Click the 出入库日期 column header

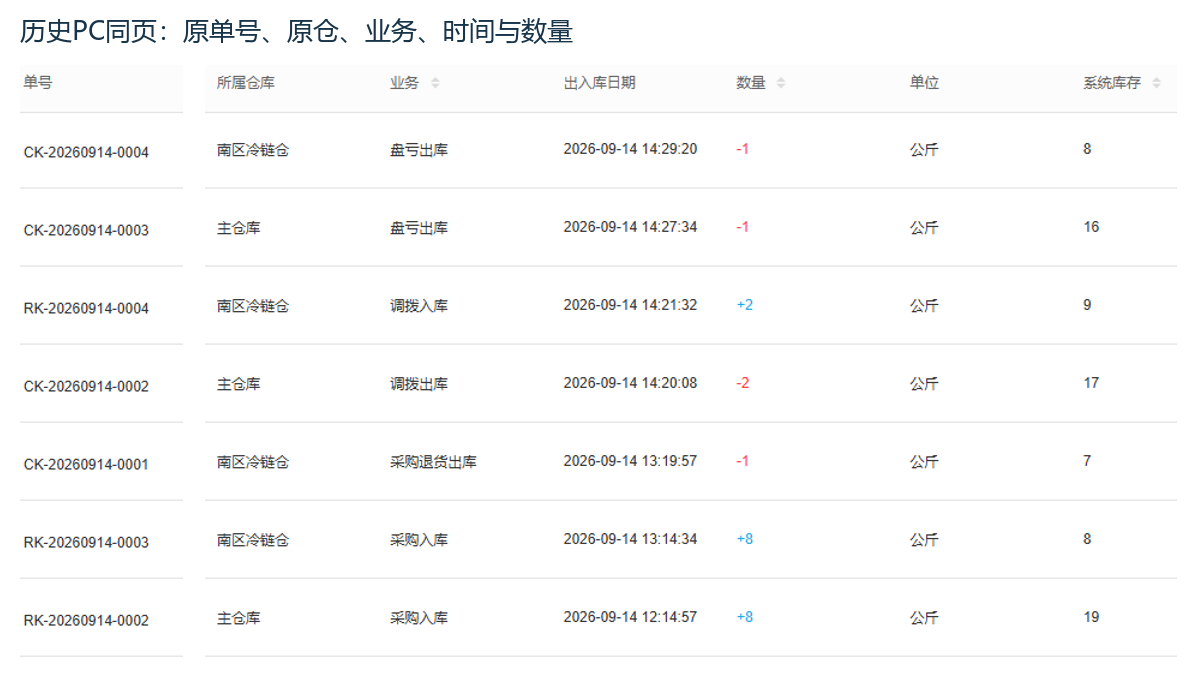pyautogui.click(x=599, y=83)
